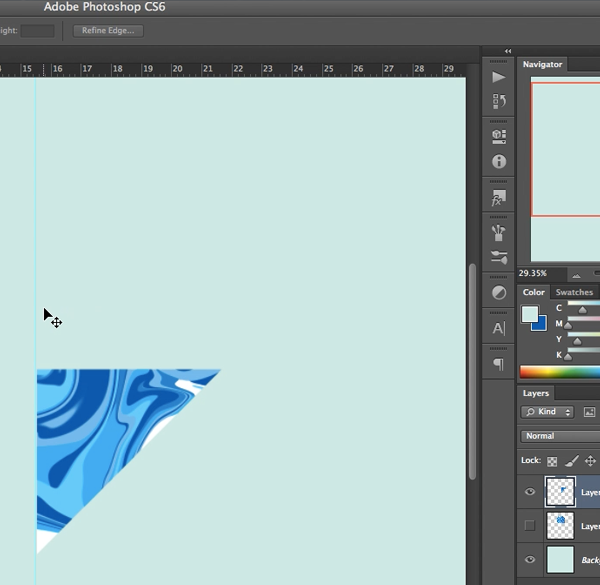Hide the top selected layer
Viewport: 600px width, 585px height.
[530, 492]
